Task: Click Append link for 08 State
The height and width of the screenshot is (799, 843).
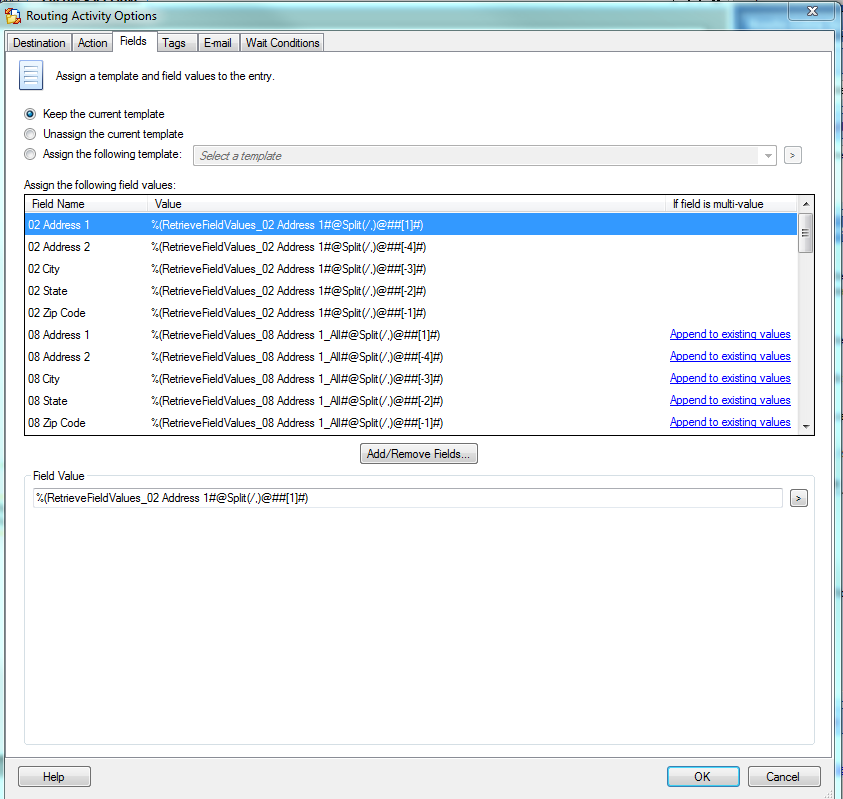Action: point(730,401)
